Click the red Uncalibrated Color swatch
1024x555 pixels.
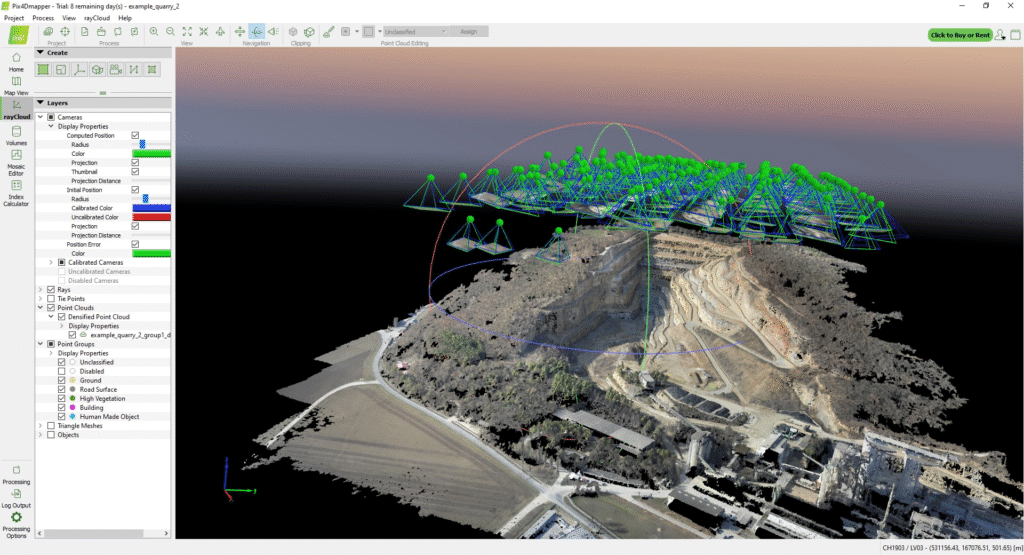(x=152, y=217)
